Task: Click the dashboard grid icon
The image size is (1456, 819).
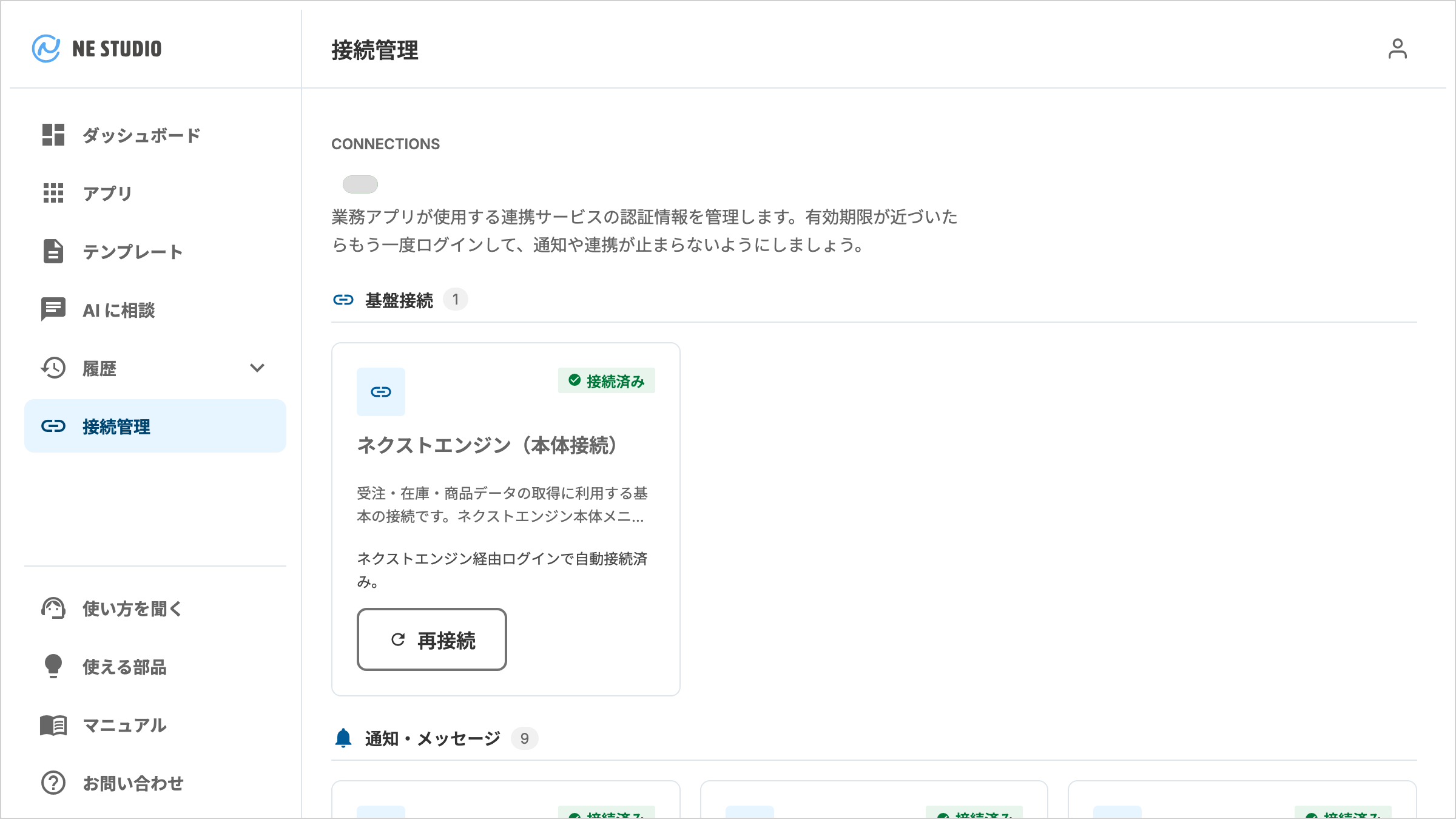Action: click(x=53, y=135)
